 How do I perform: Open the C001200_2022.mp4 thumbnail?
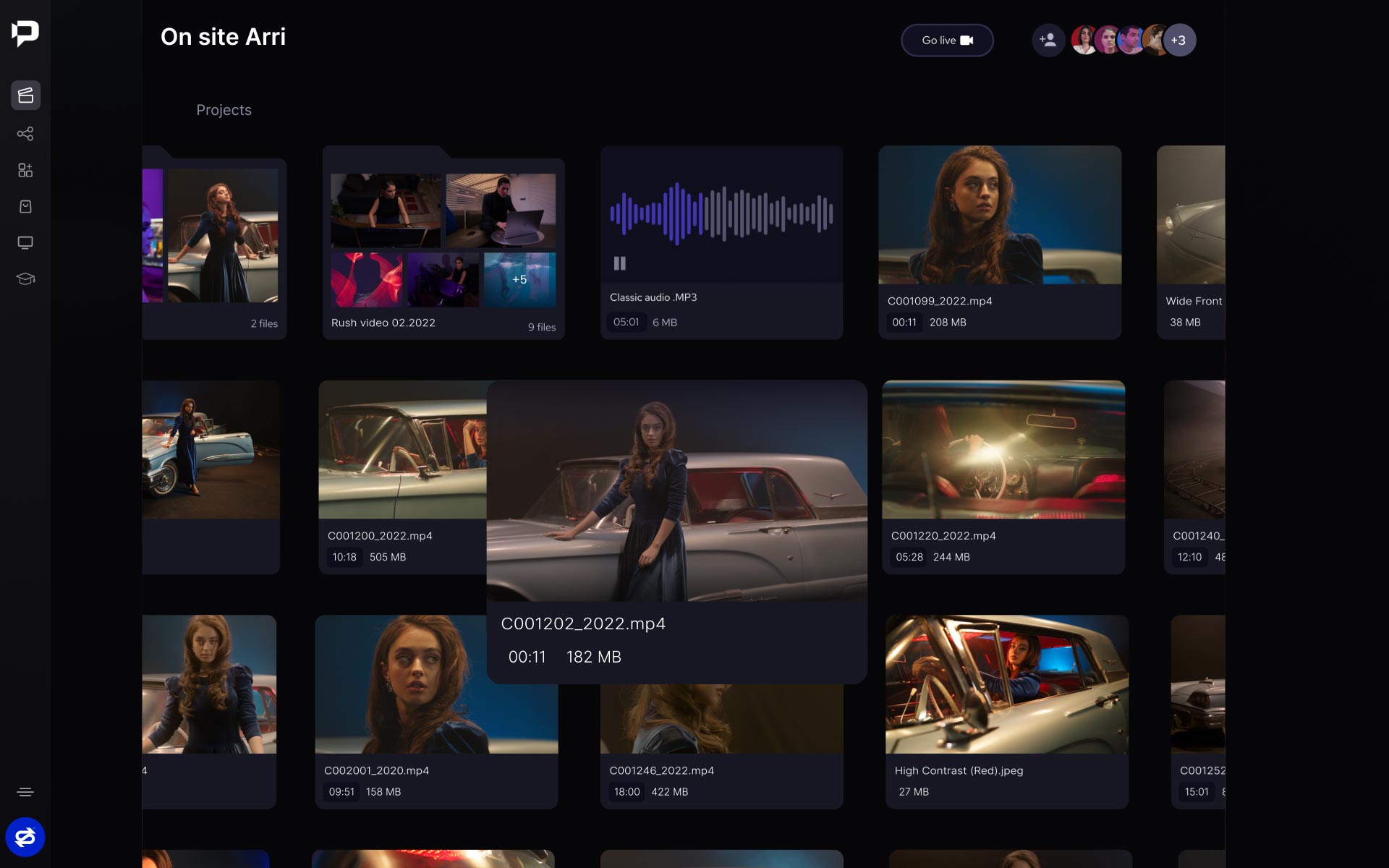coord(403,450)
